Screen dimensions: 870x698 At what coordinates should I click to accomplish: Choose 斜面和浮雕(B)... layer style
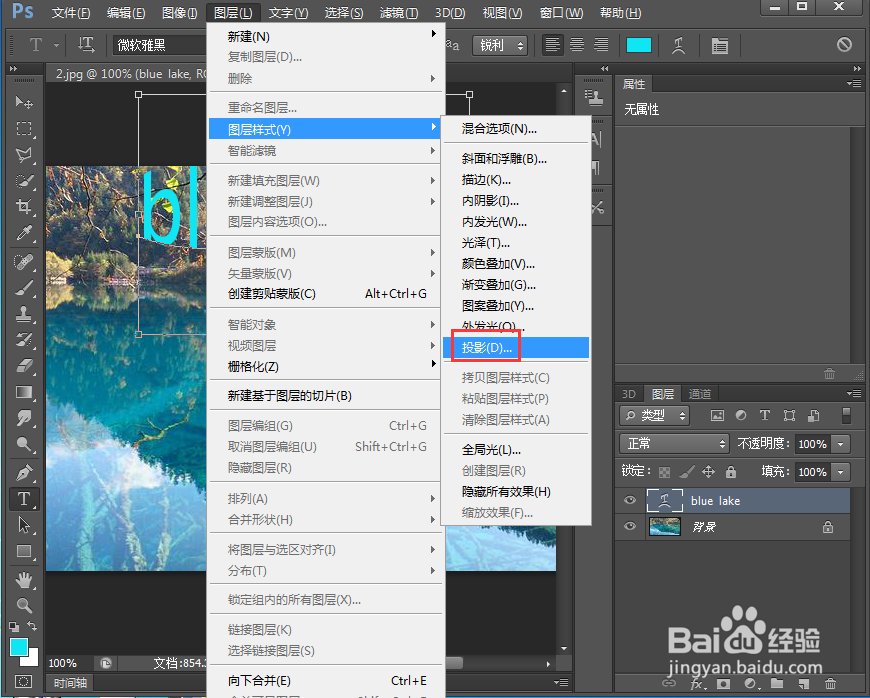[516, 159]
